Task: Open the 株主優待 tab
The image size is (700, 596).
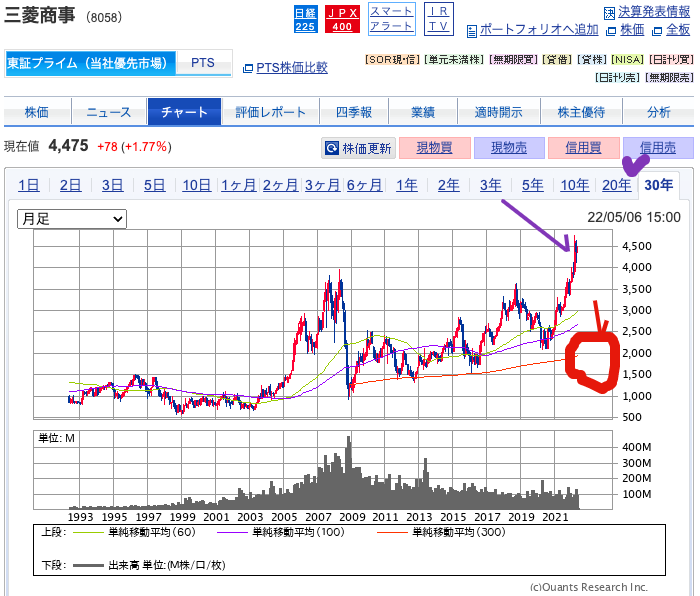Action: [x=581, y=112]
